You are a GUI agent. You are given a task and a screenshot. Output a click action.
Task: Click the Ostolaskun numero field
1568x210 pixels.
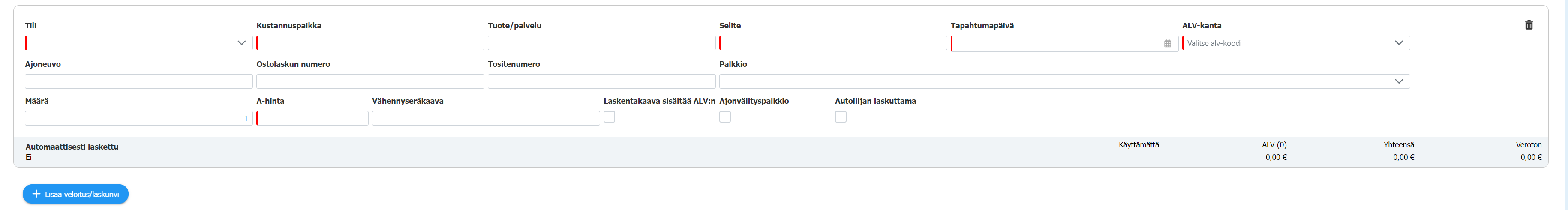[x=370, y=81]
